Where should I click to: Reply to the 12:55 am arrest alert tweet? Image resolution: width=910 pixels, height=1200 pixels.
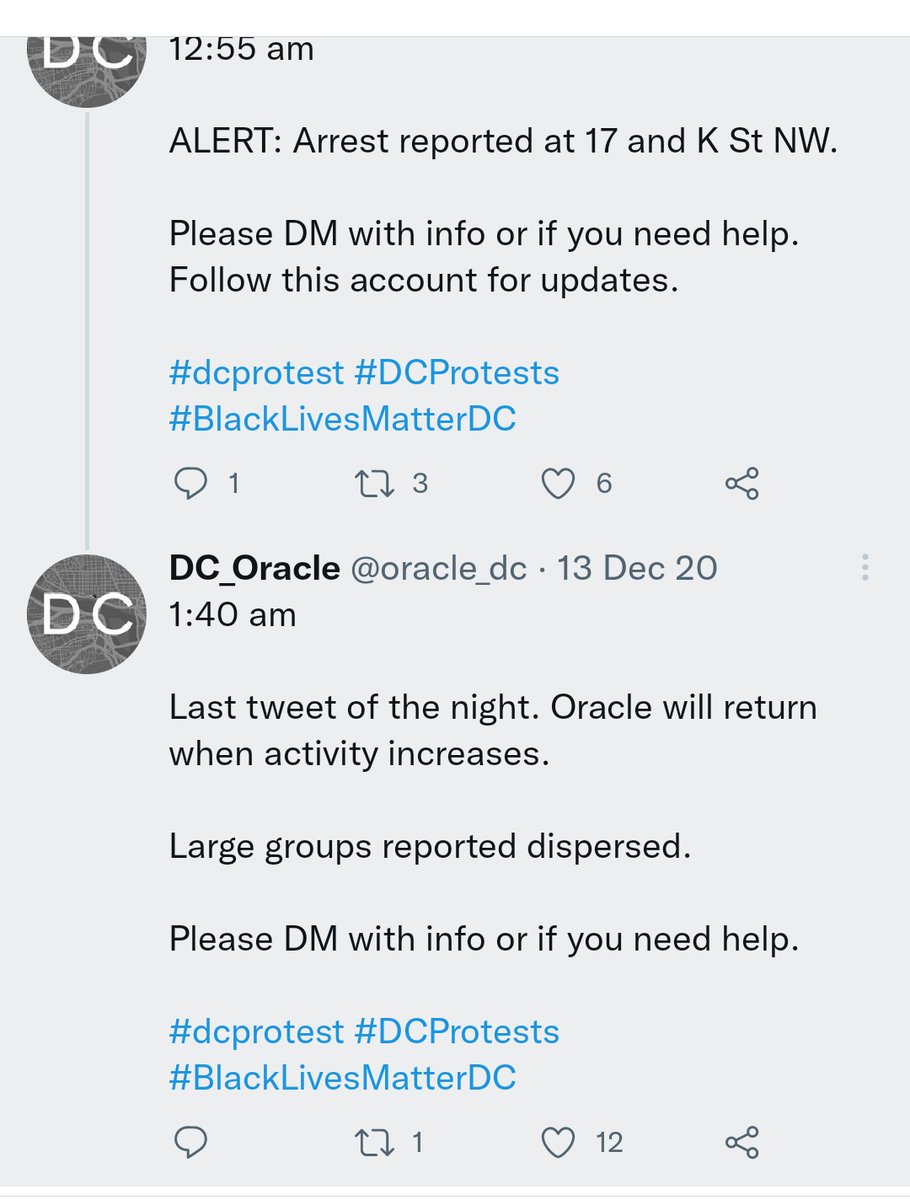tap(190, 484)
